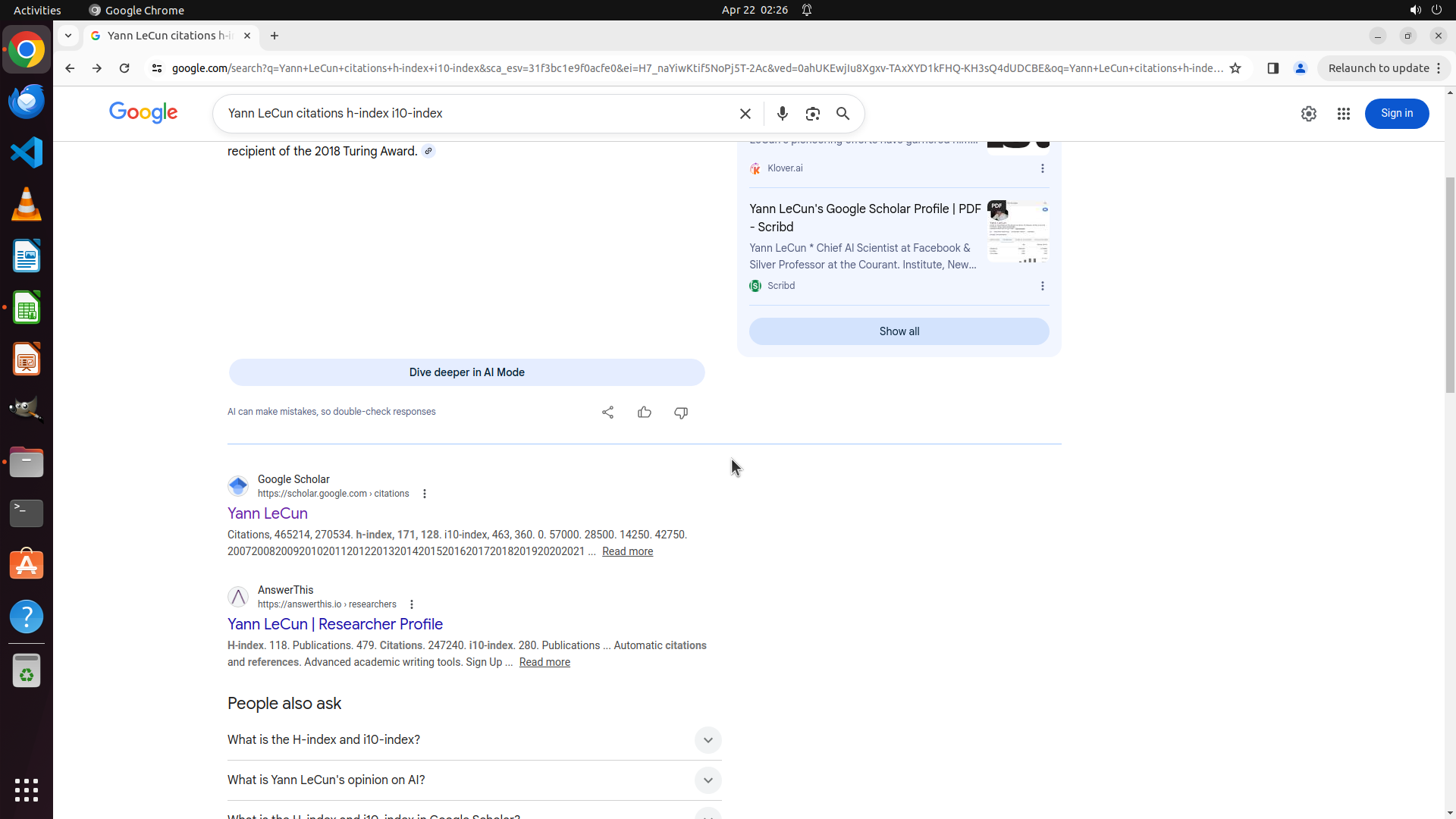Expand "What is Yann LeCun's opinion on AI?"

pos(707,780)
